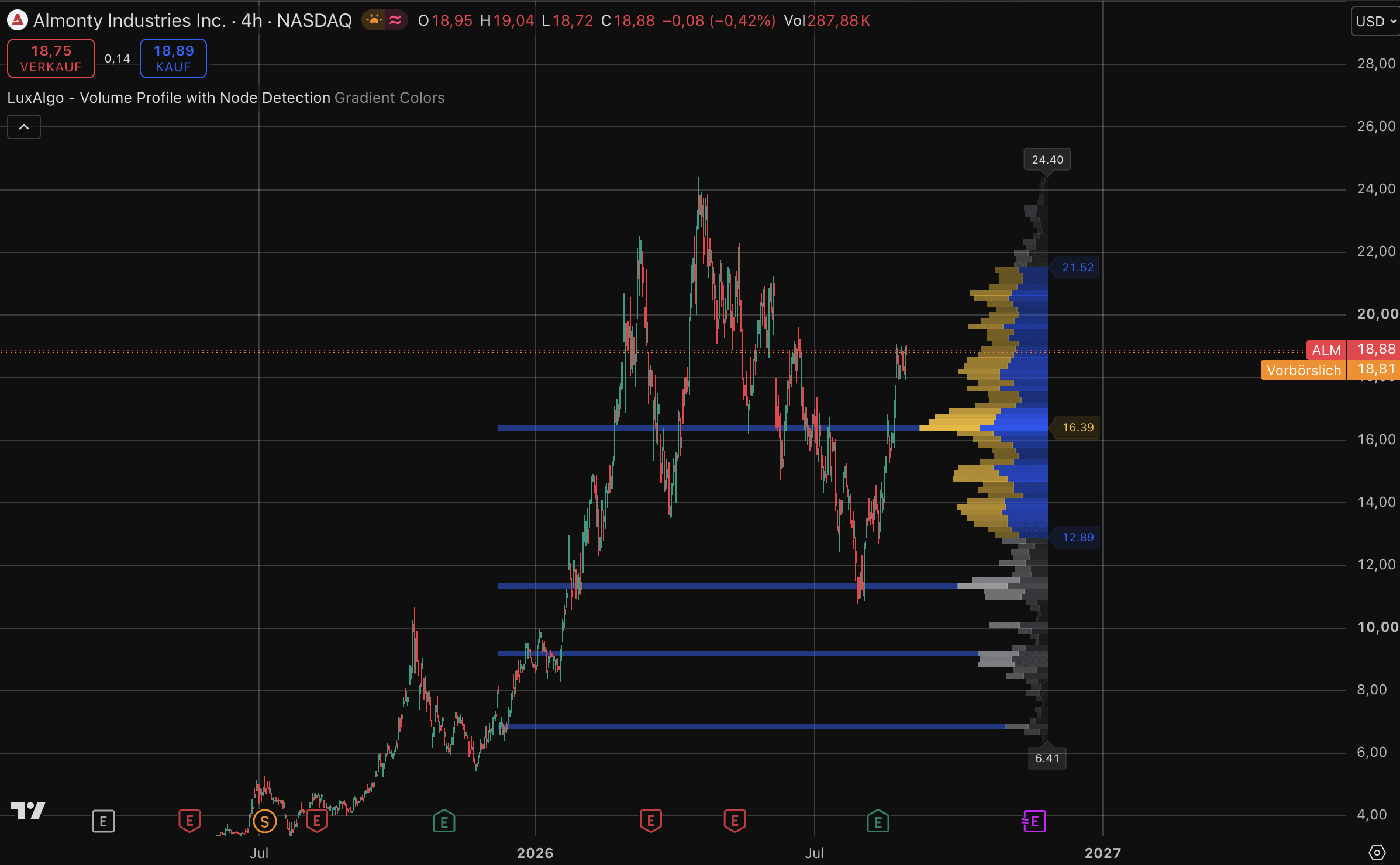The width and height of the screenshot is (1400, 865).
Task: Click the red E marker right of split marker
Action: point(317,821)
